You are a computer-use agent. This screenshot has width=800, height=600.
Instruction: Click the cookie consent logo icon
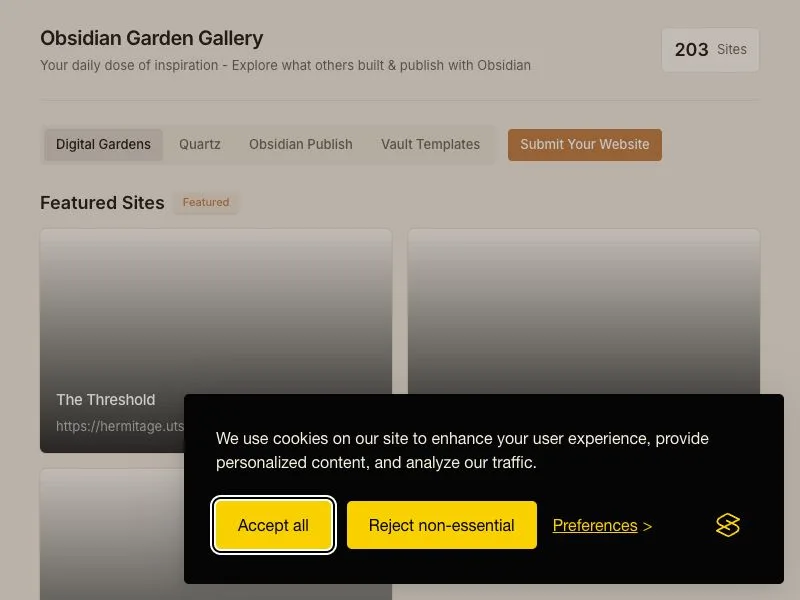pos(728,525)
